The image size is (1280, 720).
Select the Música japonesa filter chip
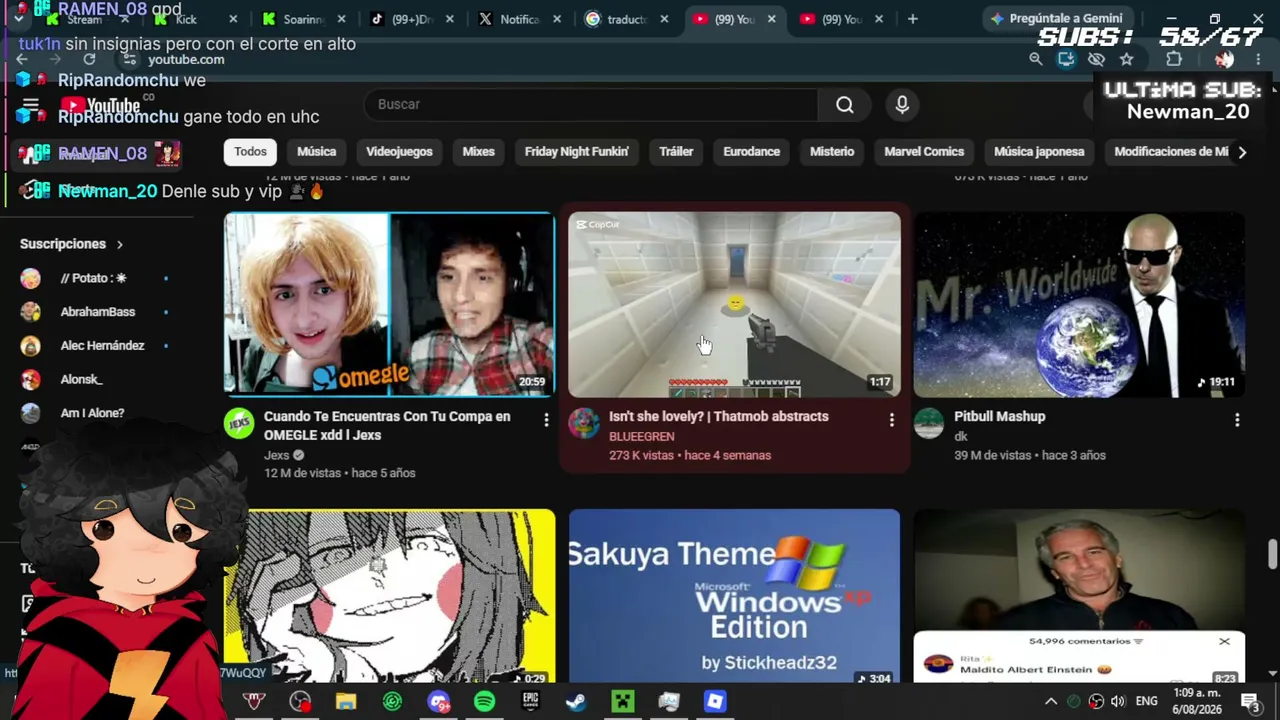(x=1039, y=152)
